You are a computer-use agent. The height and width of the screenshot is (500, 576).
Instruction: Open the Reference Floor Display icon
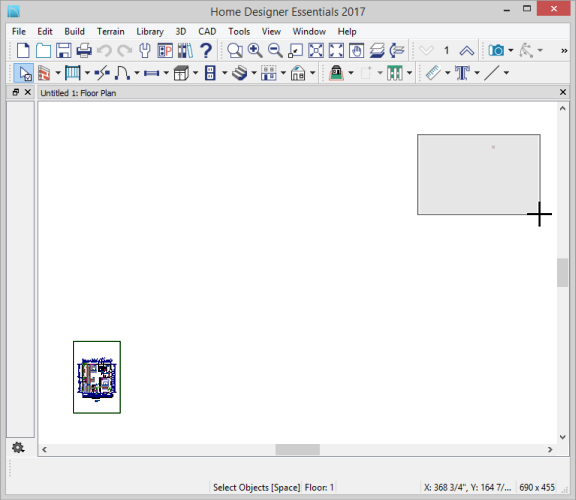[397, 50]
